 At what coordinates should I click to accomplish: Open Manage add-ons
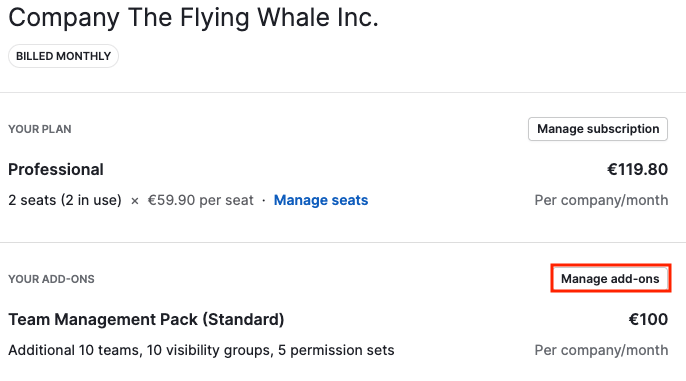click(x=610, y=279)
